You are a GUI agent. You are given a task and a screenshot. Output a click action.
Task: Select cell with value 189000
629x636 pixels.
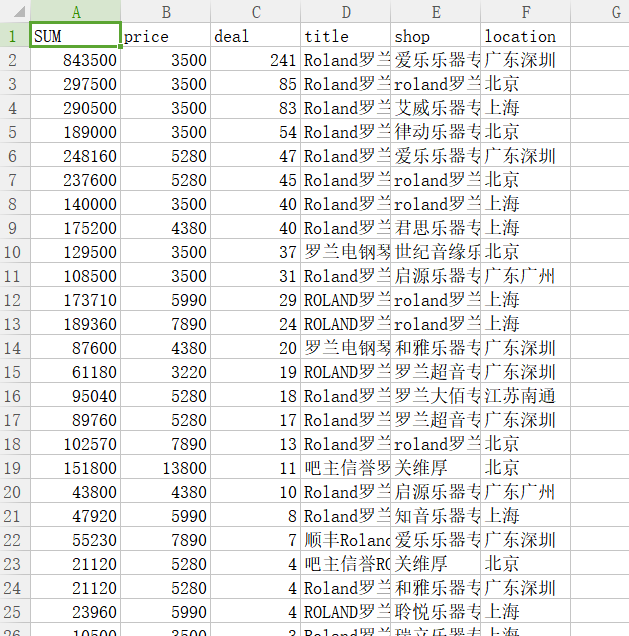tap(75, 131)
